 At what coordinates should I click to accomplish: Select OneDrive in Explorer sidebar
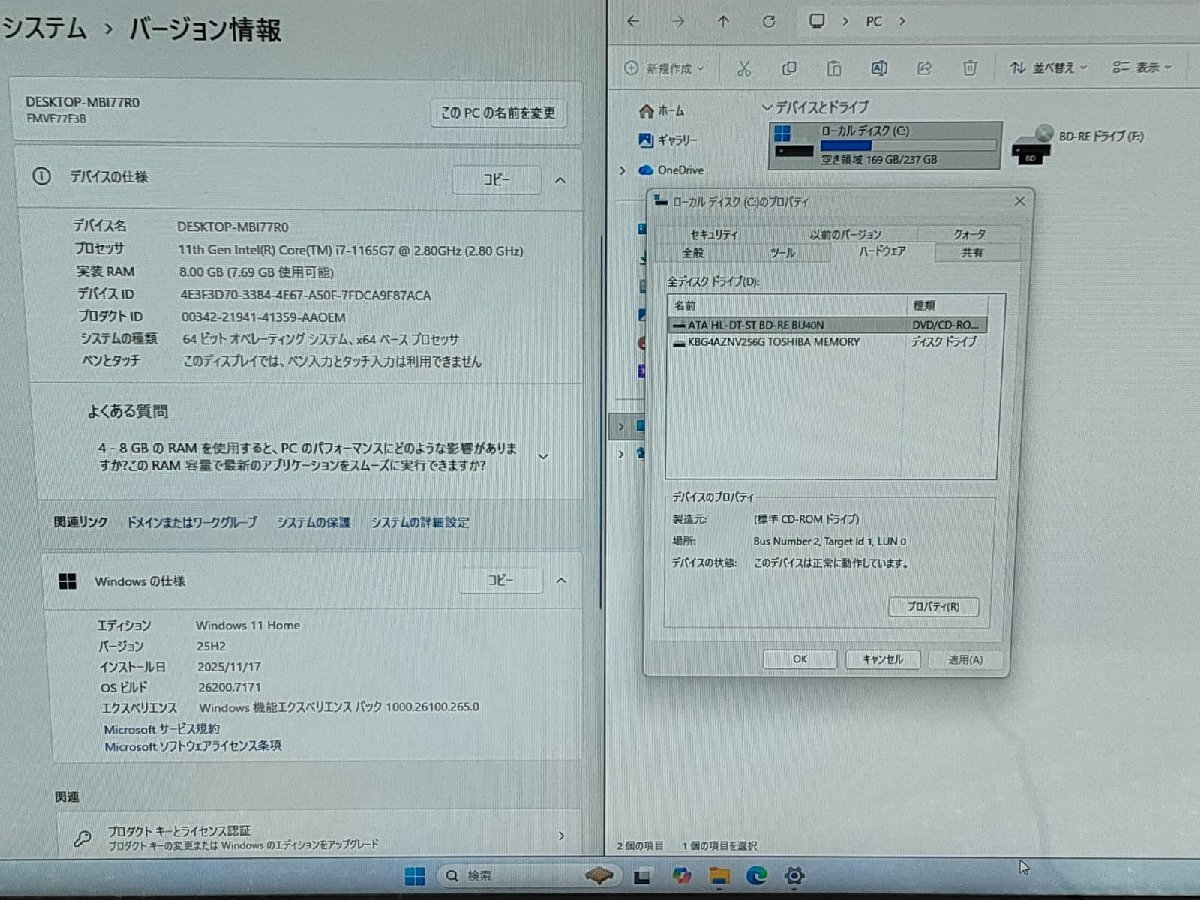(670, 170)
